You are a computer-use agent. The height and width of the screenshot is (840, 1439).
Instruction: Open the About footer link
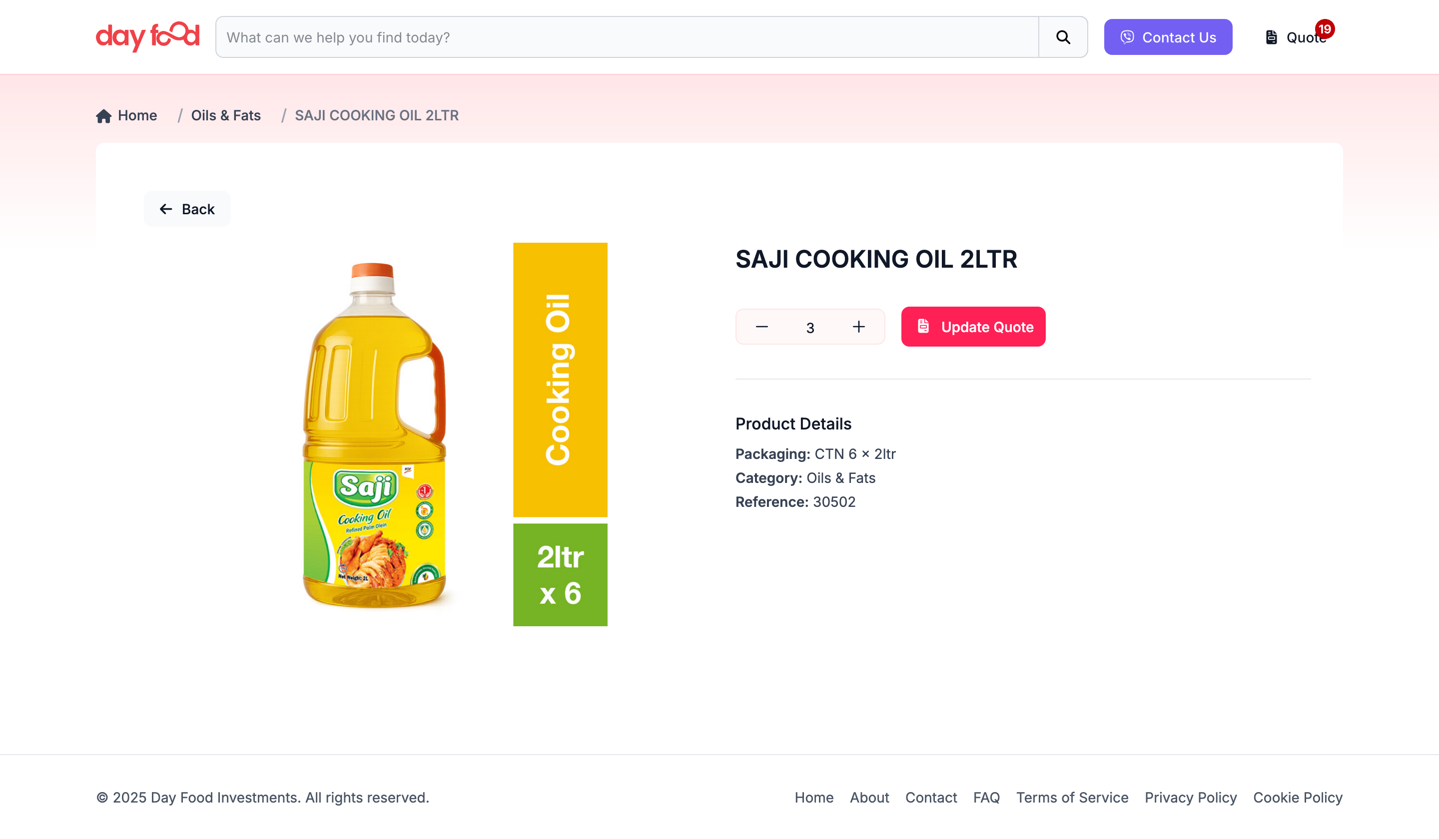(869, 797)
